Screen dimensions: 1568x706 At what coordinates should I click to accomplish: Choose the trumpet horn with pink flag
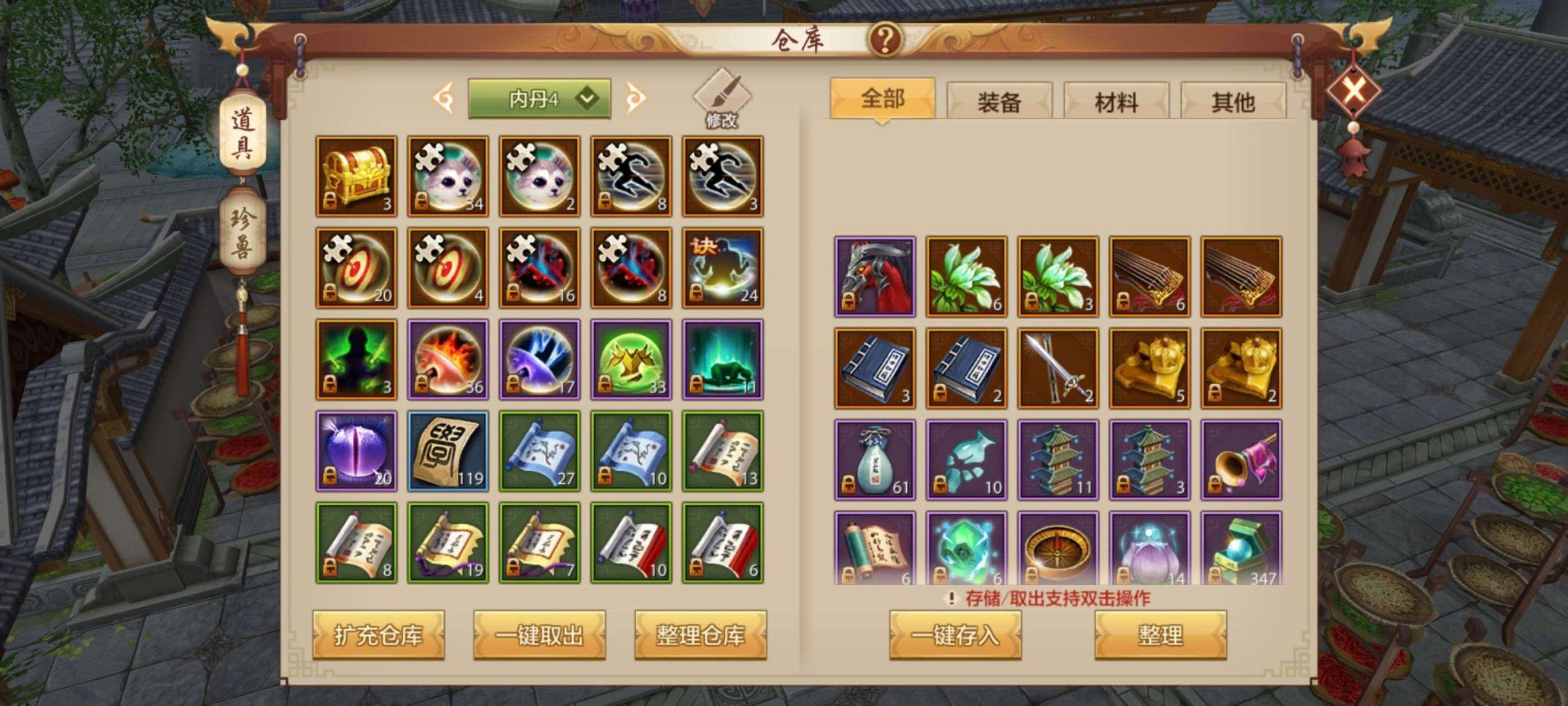pos(1241,460)
